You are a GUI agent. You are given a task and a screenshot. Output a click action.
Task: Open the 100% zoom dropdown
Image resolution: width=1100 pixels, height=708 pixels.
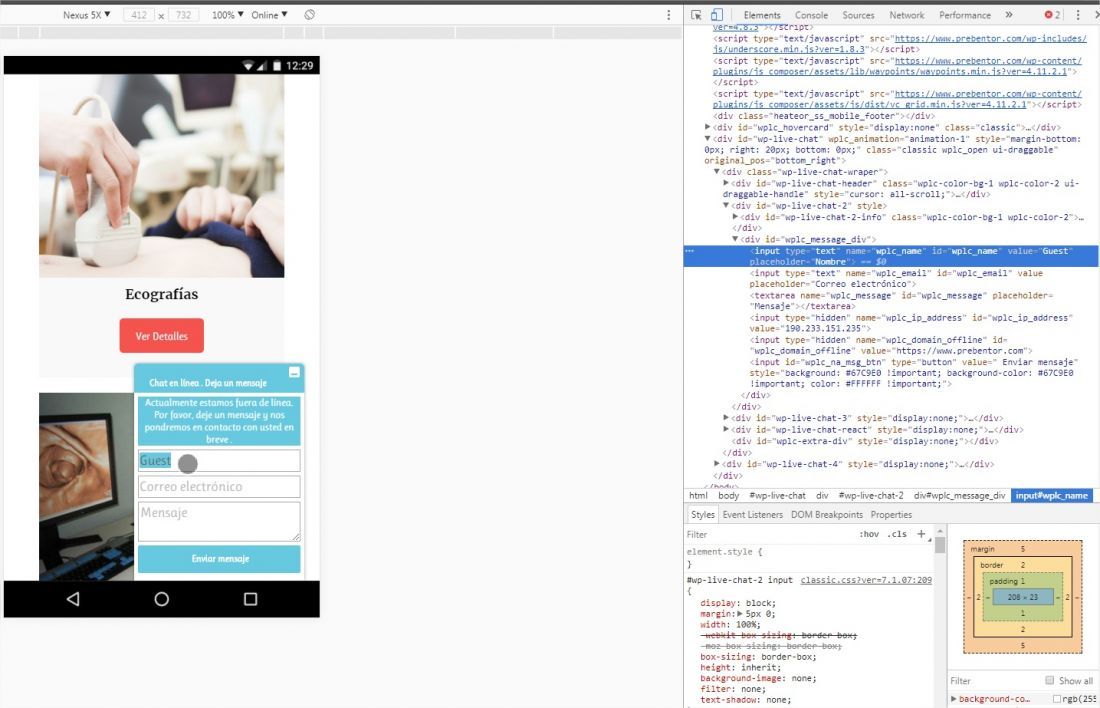[x=228, y=15]
